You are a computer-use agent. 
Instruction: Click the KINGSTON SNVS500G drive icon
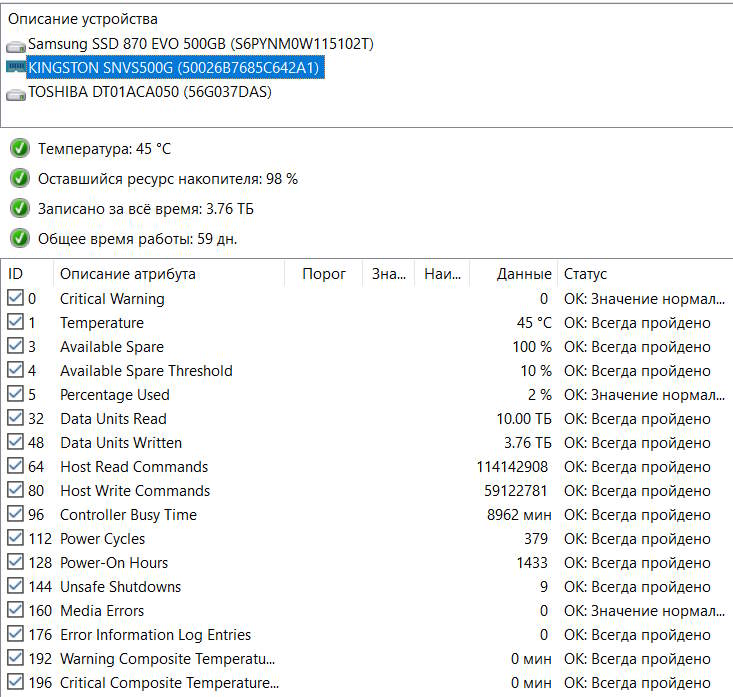16,67
